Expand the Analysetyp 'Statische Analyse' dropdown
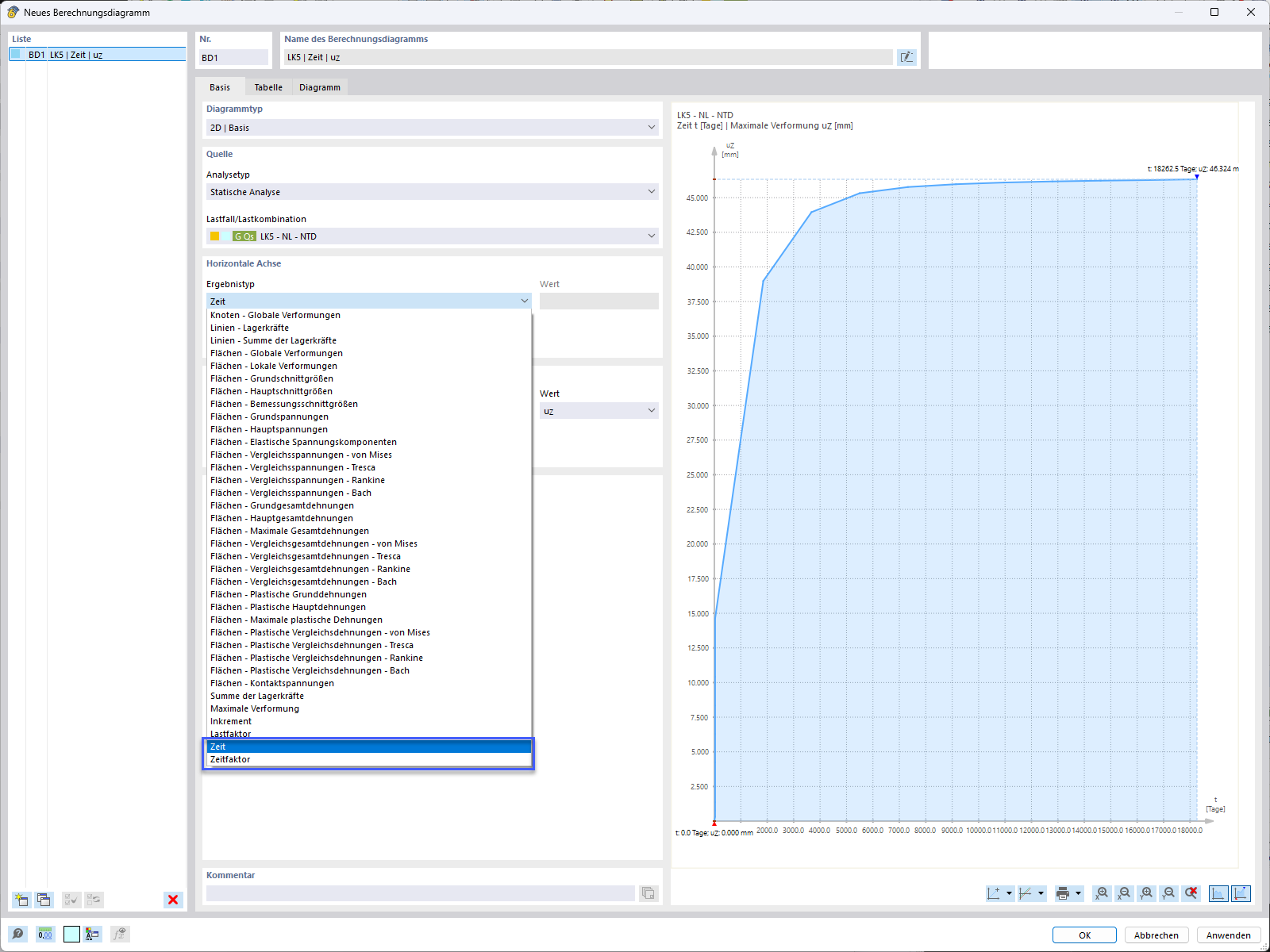The width and height of the screenshot is (1270, 952). click(x=433, y=192)
